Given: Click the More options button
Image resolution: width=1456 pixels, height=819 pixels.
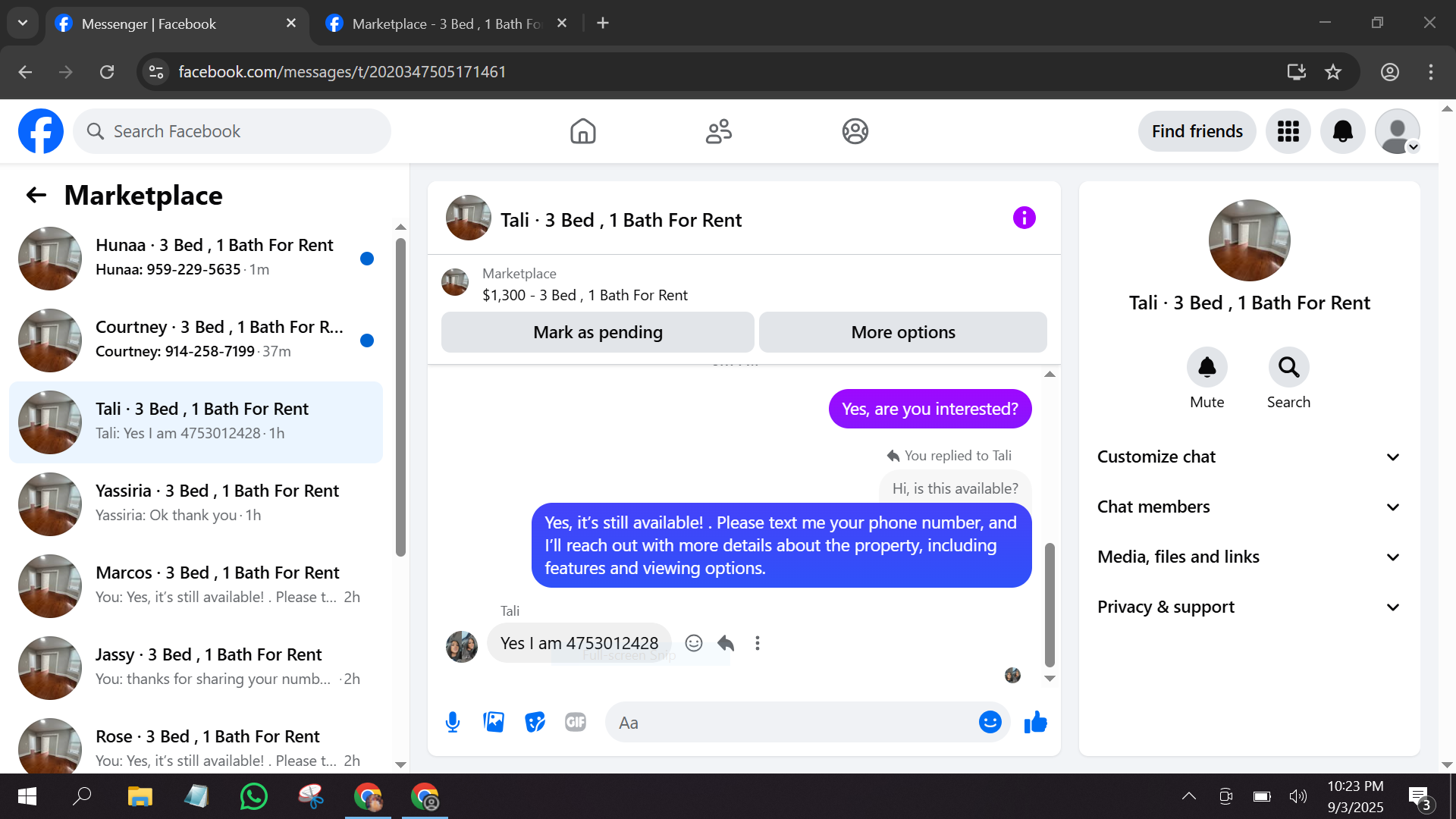Looking at the screenshot, I should tap(903, 333).
